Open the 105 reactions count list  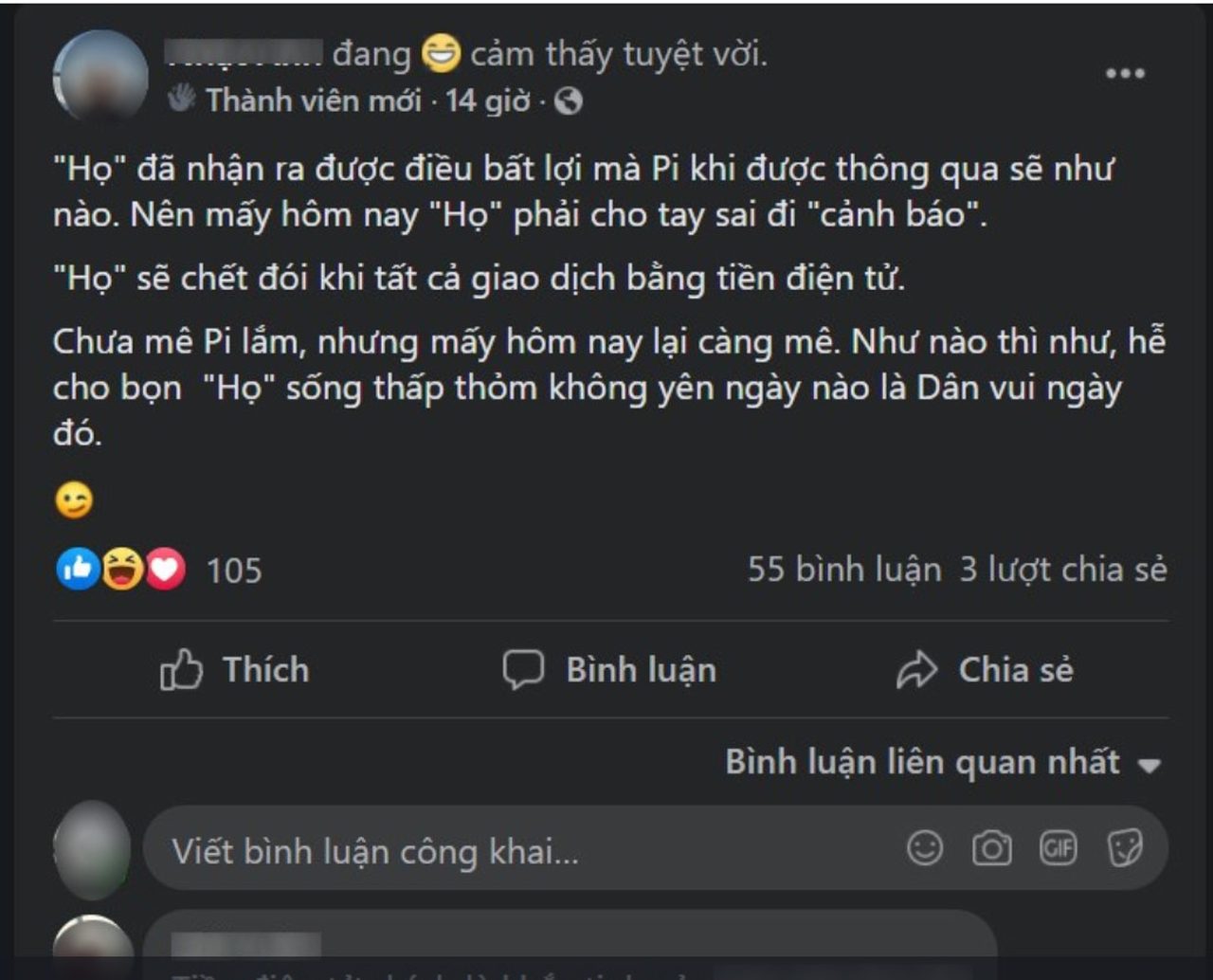234,571
